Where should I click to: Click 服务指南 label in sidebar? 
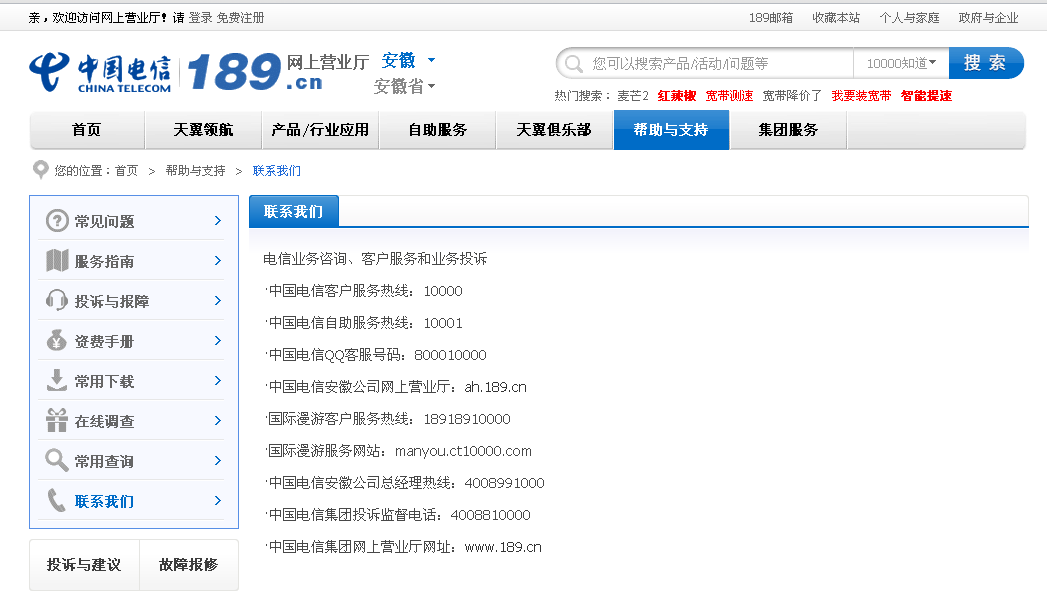(x=105, y=262)
